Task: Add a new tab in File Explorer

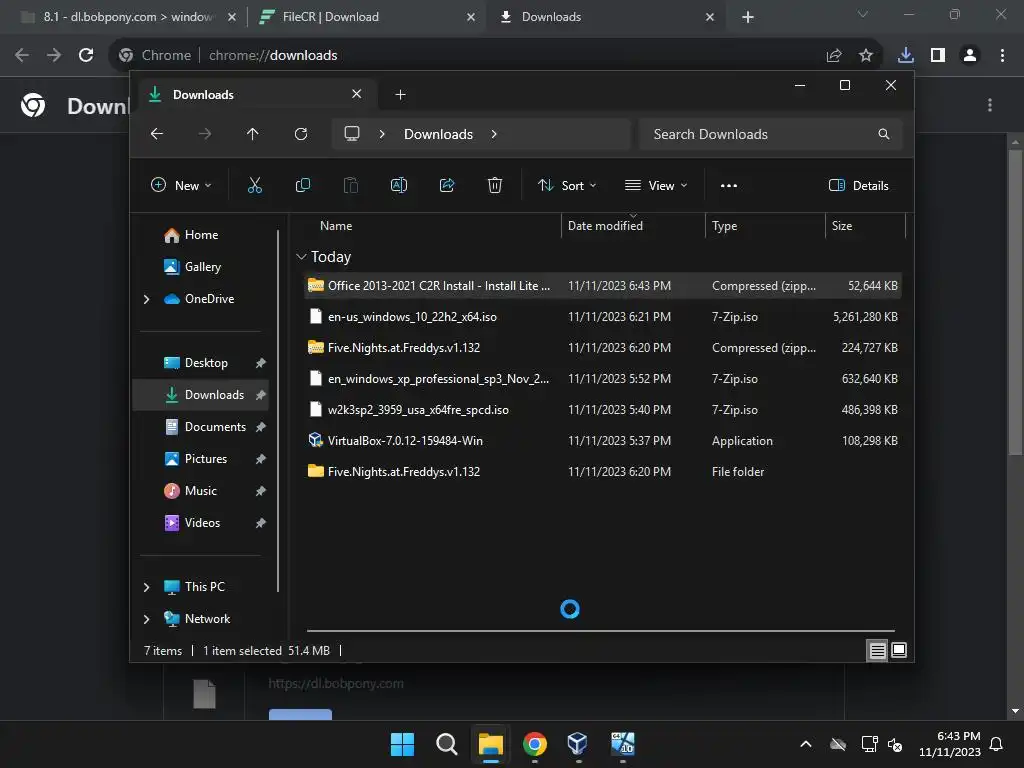Action: coord(400,95)
